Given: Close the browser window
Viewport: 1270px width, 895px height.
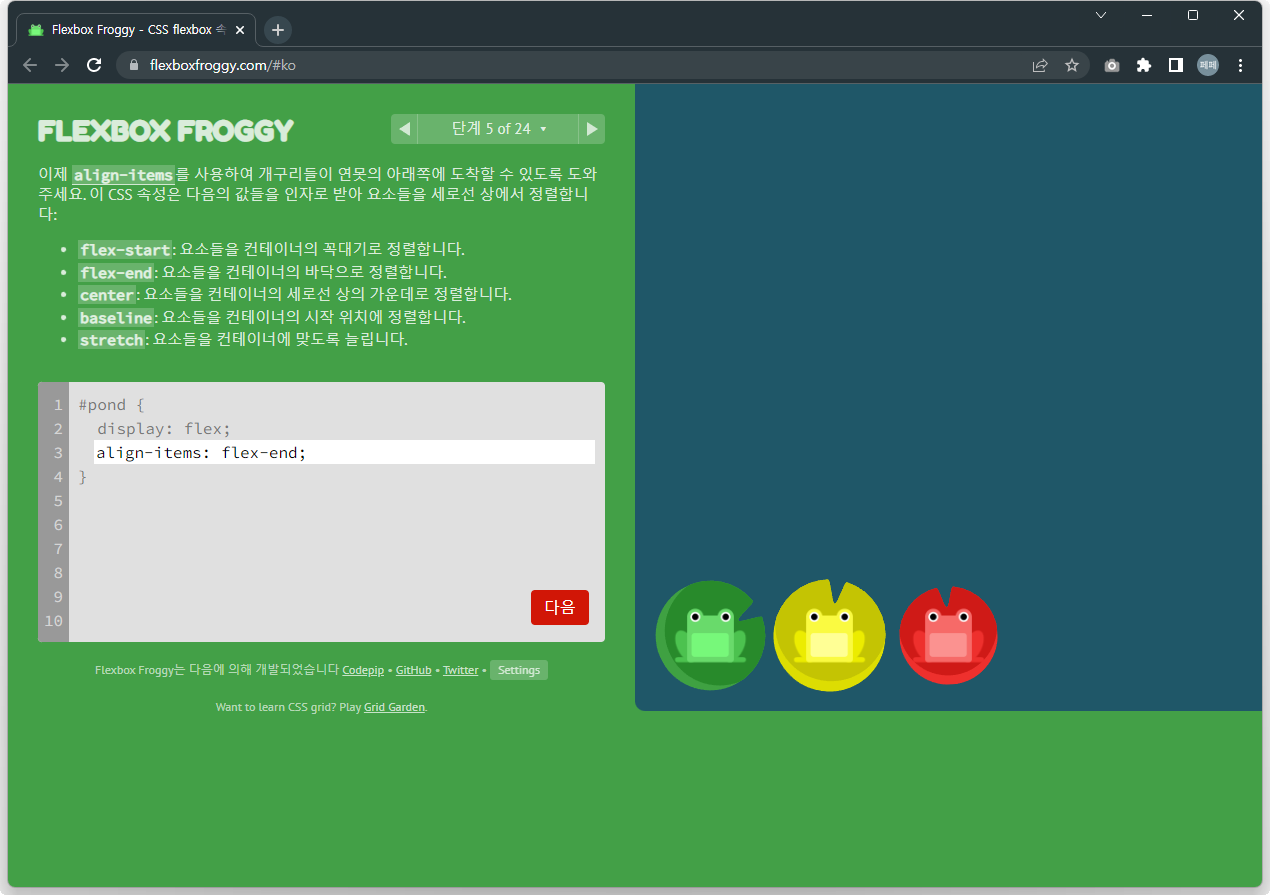Looking at the screenshot, I should [1239, 15].
